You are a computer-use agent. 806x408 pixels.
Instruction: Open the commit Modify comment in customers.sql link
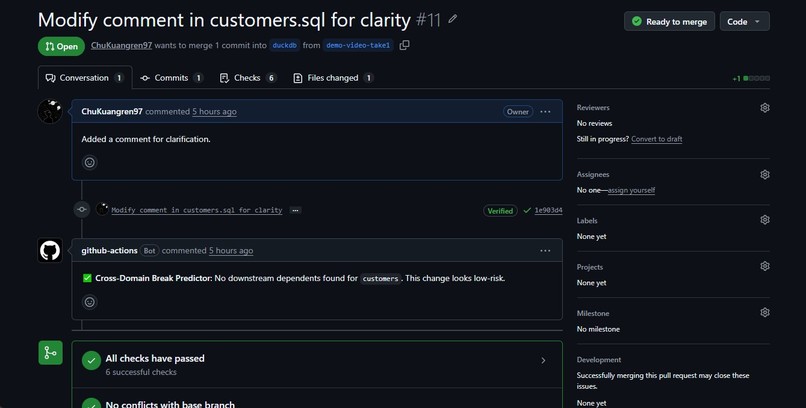(x=197, y=210)
